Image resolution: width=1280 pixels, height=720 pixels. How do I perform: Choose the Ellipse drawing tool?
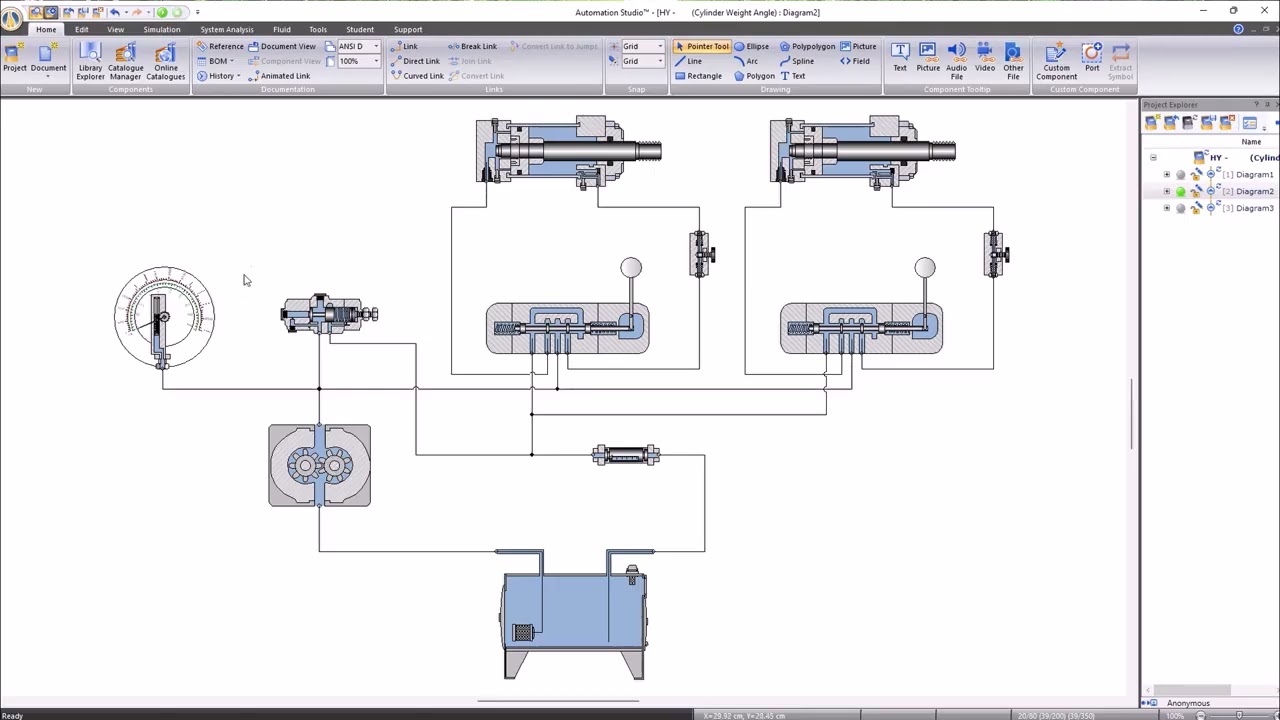[x=752, y=46]
